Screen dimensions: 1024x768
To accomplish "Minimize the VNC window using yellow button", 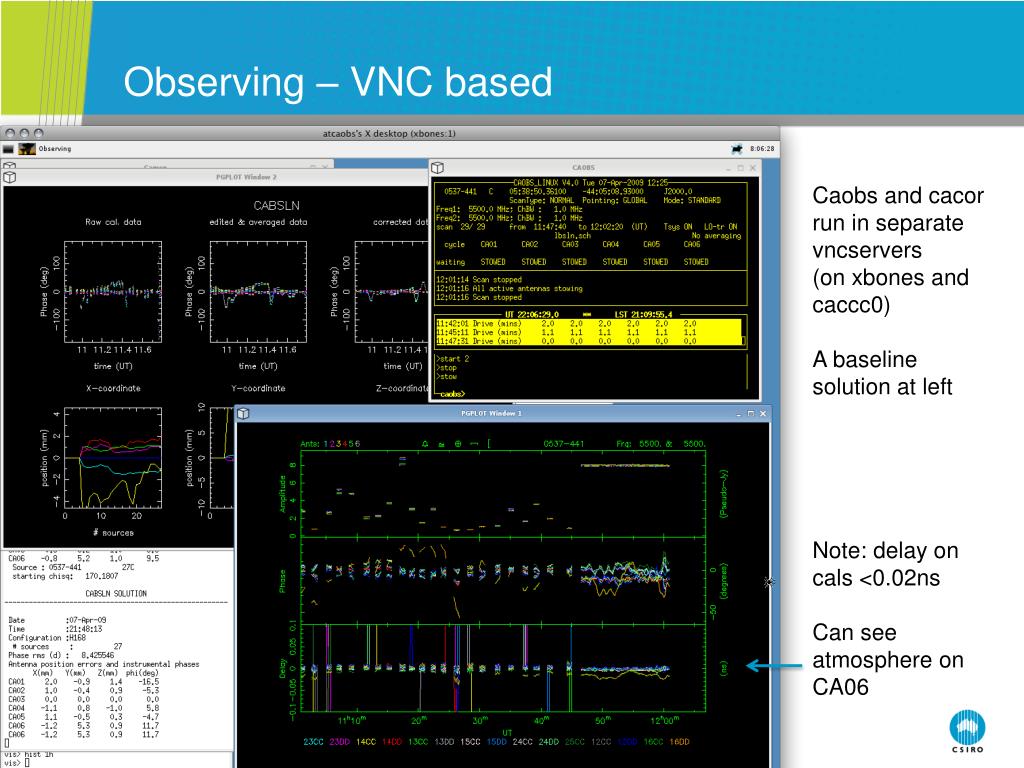I will (25, 133).
